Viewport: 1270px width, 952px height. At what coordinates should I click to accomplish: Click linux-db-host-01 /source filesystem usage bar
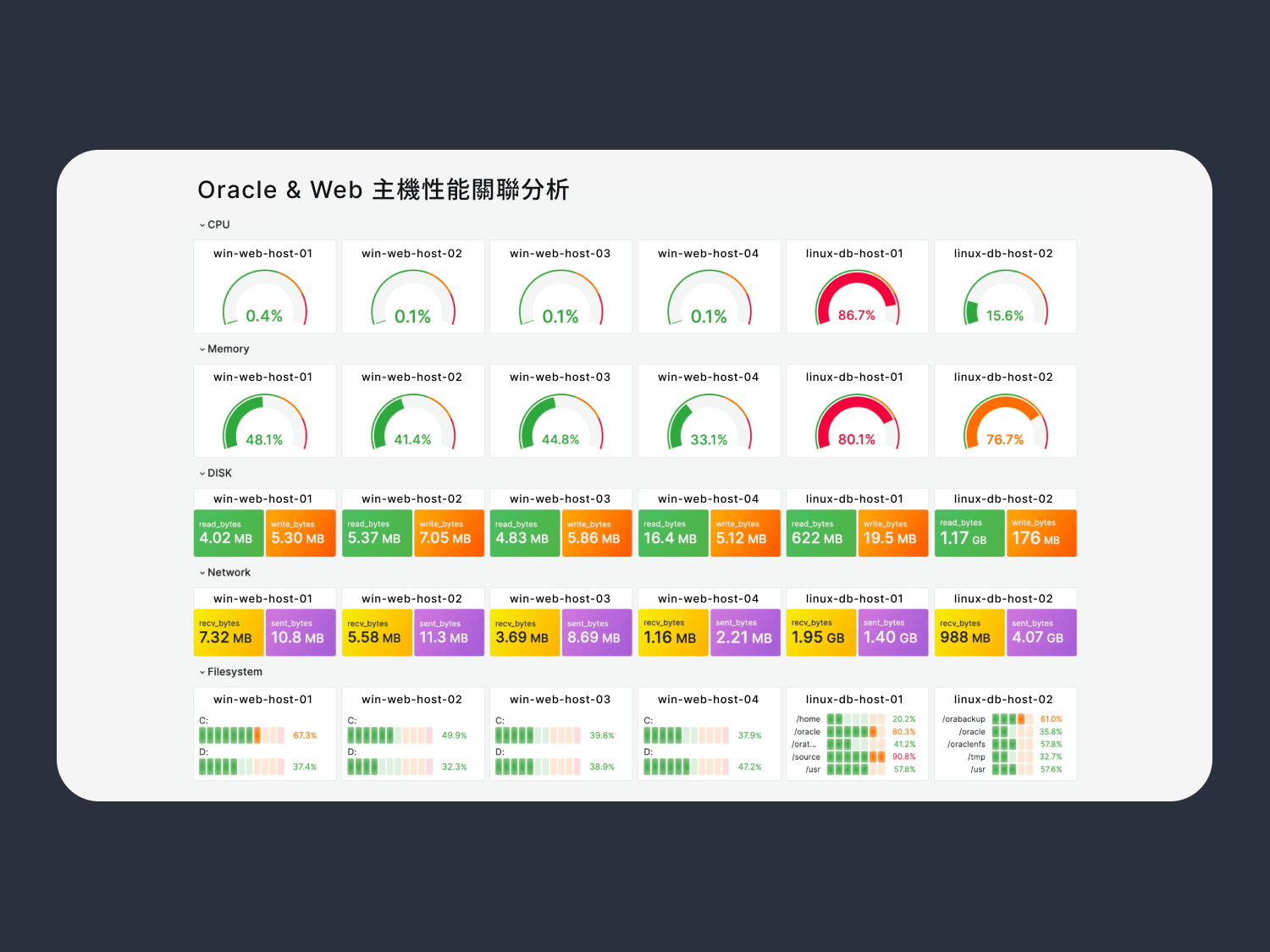(x=855, y=757)
